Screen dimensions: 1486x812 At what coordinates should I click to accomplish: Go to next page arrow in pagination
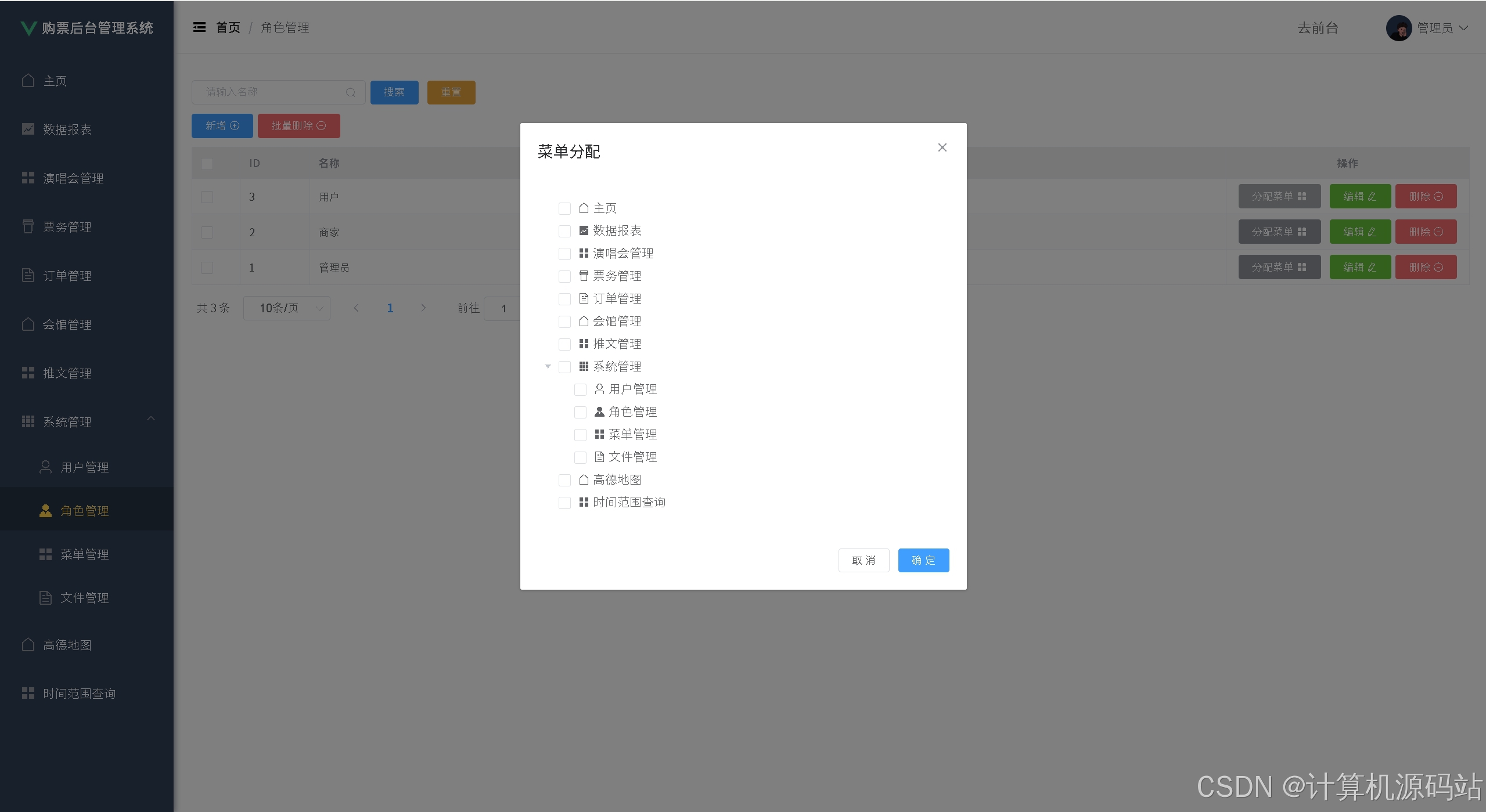click(x=423, y=308)
